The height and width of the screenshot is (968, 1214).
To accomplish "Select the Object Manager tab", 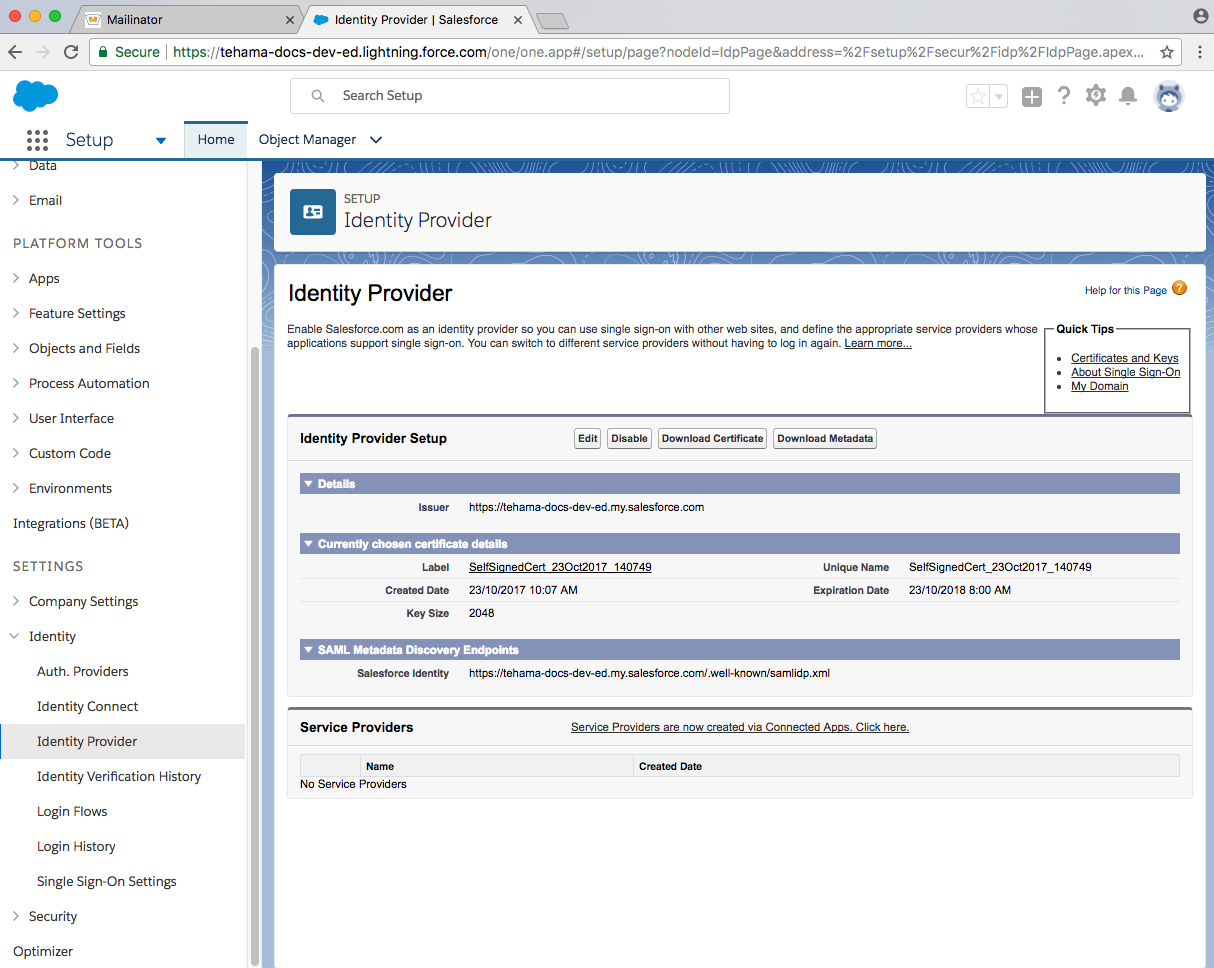I will click(307, 140).
